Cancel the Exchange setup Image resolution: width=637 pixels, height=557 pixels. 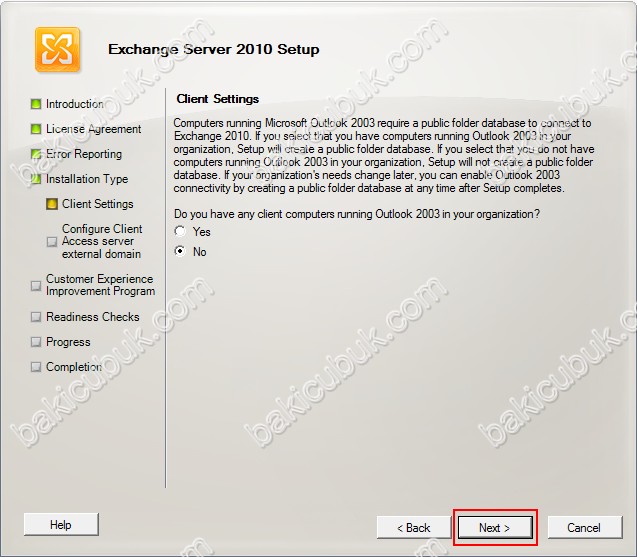pos(584,527)
